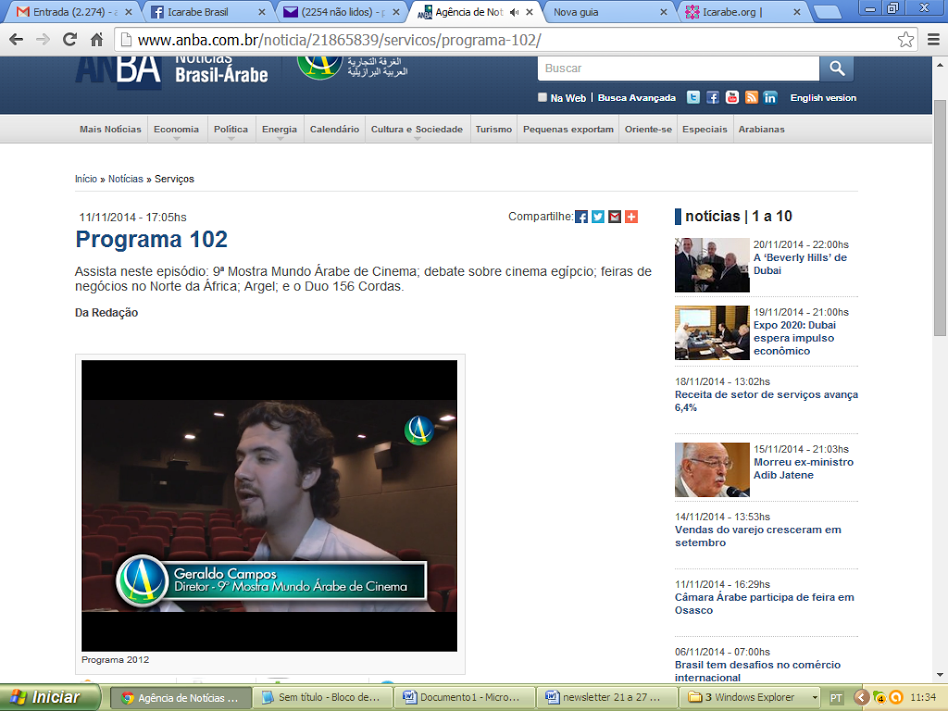Expand the Cultura e Sociedade menu
The height and width of the screenshot is (711, 948).
pos(417,129)
